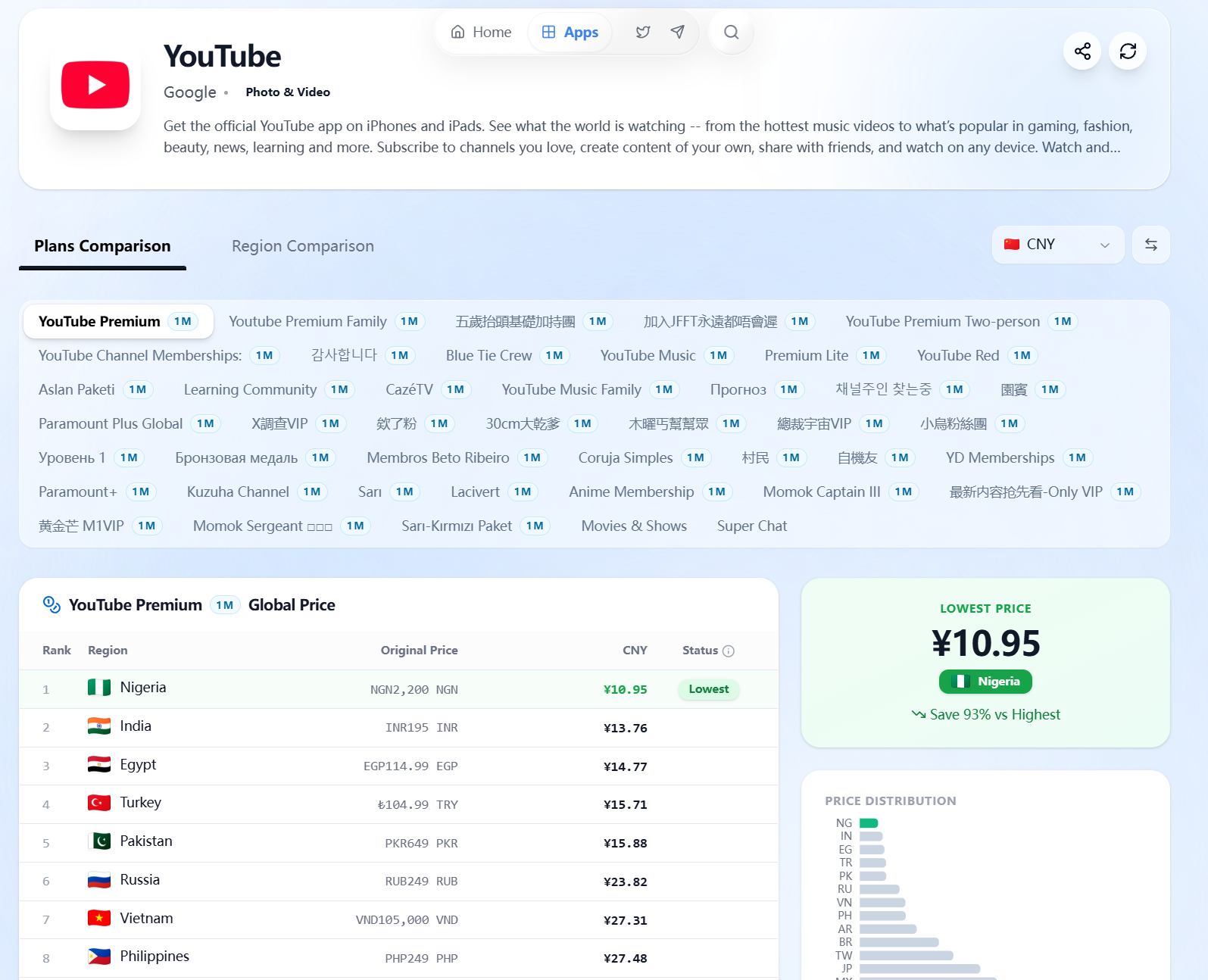
Task: Choose the Learning Community plan
Action: click(x=270, y=389)
